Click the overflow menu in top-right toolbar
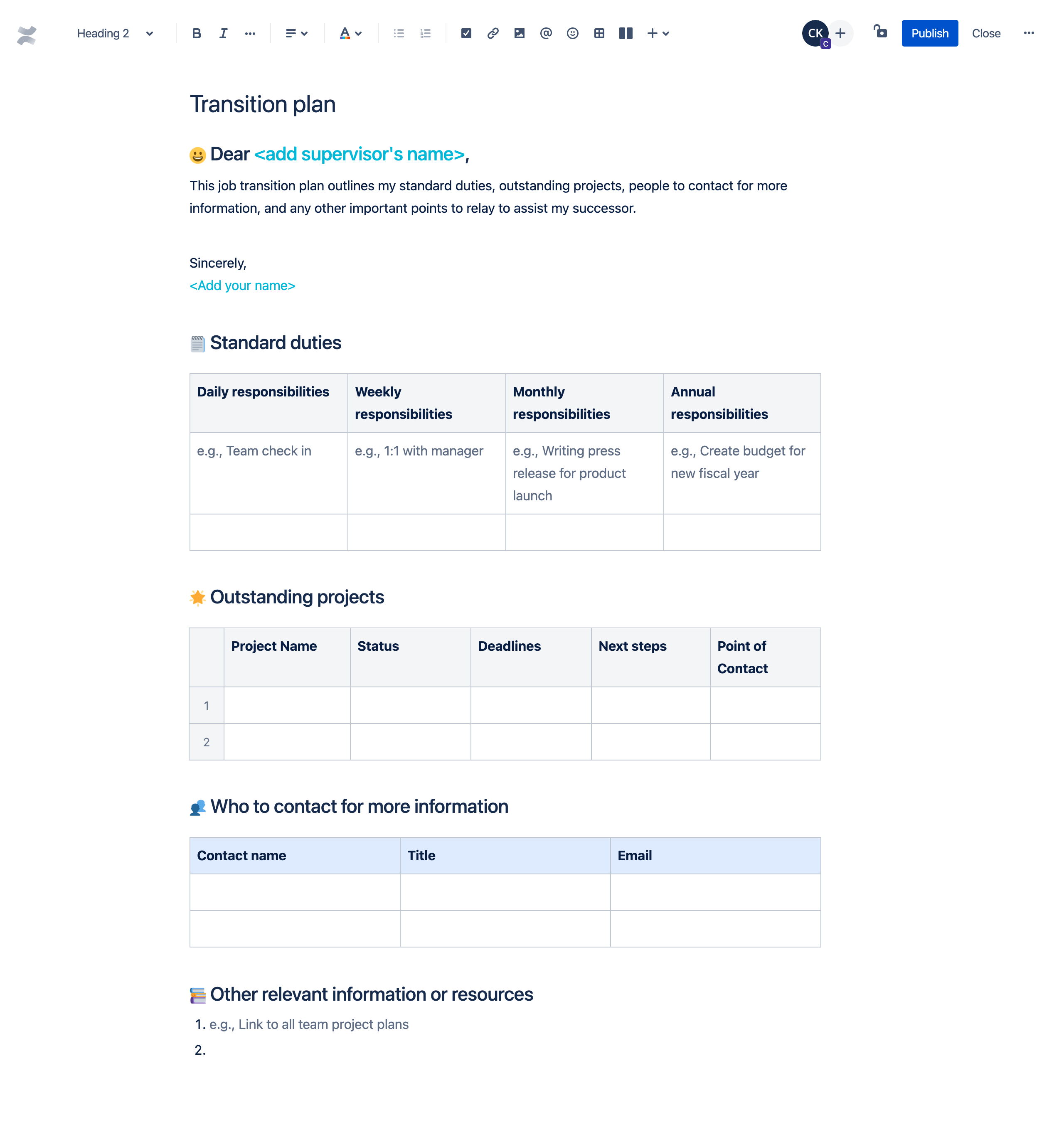This screenshot has height=1132, width=1064. pyautogui.click(x=1030, y=32)
